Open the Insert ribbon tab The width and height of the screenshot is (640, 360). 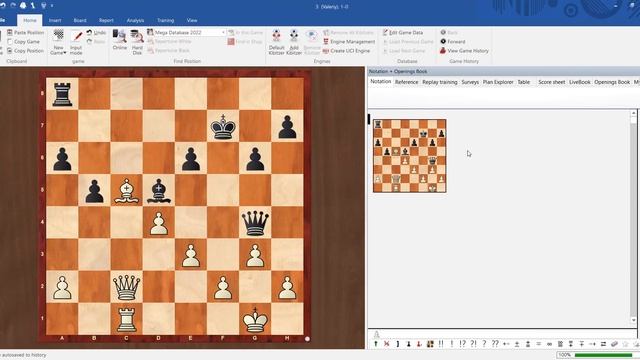[x=55, y=20]
